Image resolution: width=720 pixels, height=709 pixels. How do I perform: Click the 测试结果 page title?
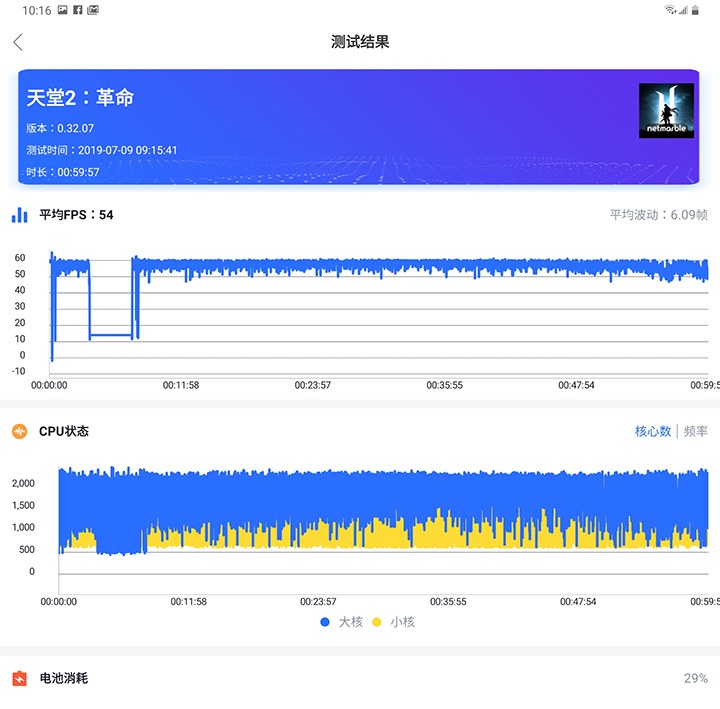360,42
